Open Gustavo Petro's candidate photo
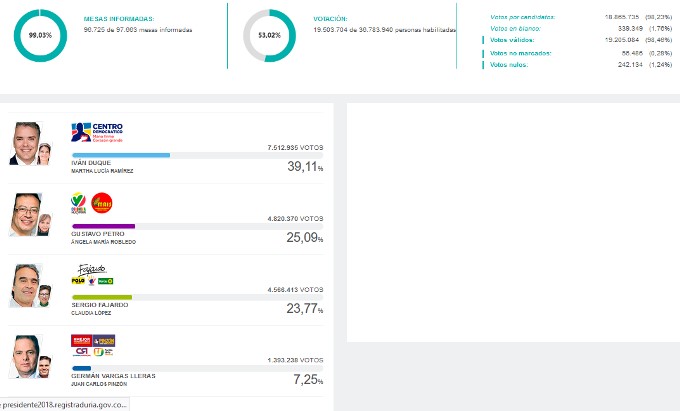The image size is (680, 411). (x=25, y=214)
